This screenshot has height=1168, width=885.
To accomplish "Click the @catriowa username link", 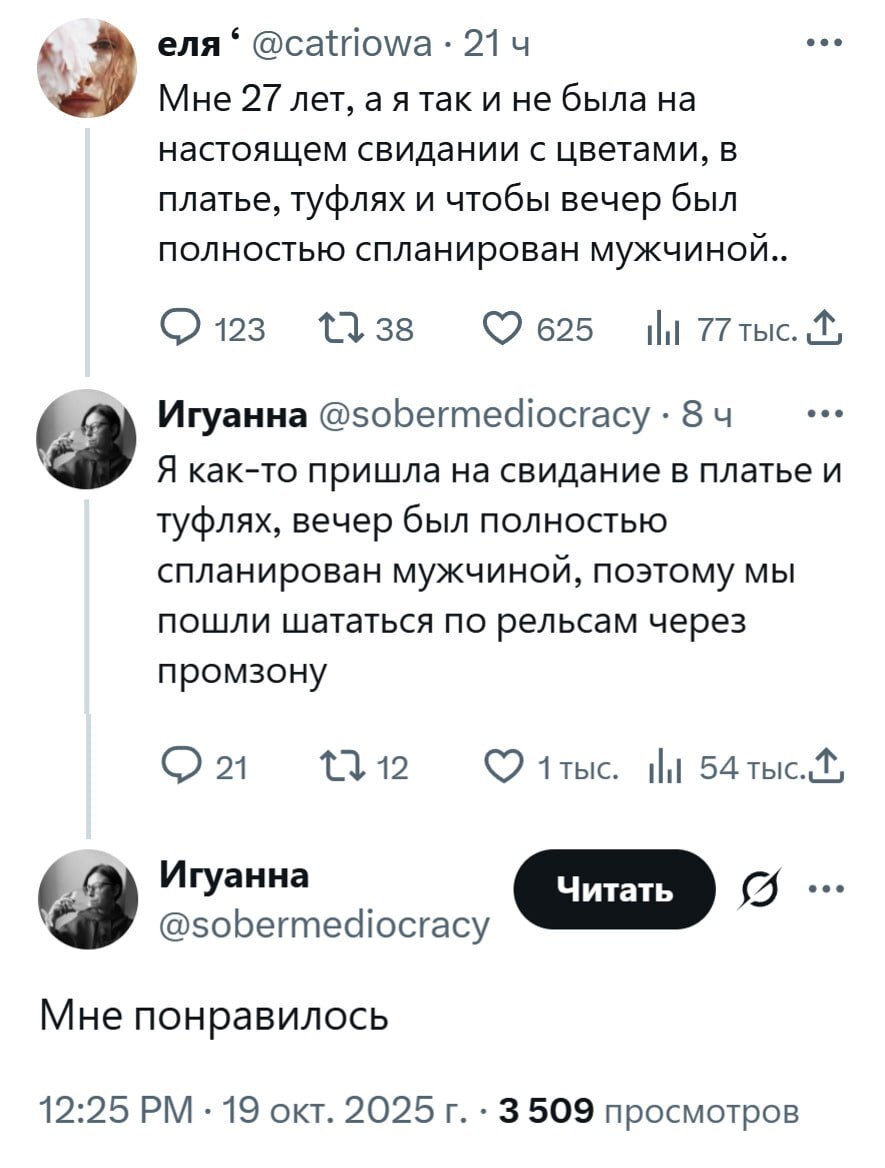I will (x=344, y=45).
